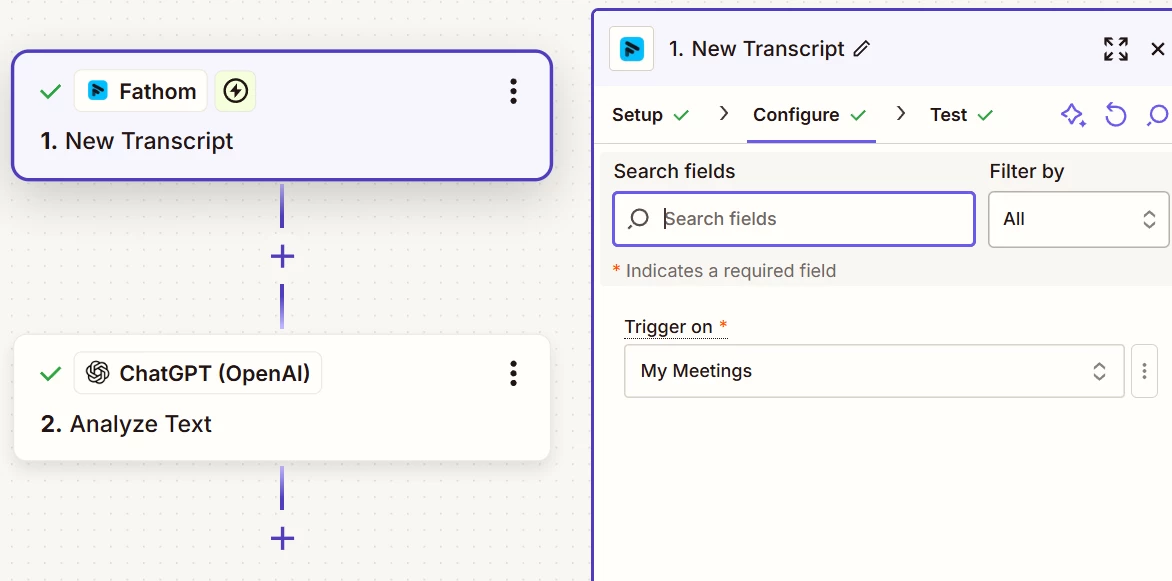
Task: Click the green checkmark on ChatGPT step
Action: pyautogui.click(x=50, y=372)
